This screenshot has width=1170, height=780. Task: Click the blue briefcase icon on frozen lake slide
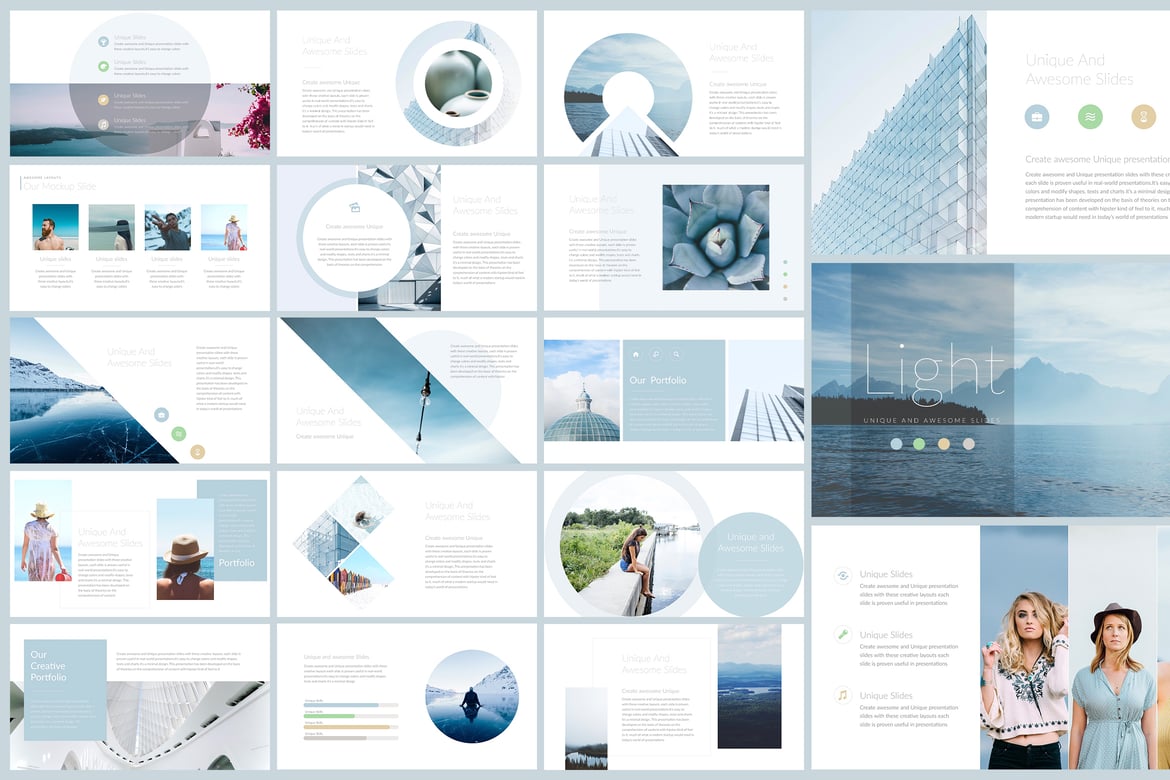pyautogui.click(x=161, y=414)
